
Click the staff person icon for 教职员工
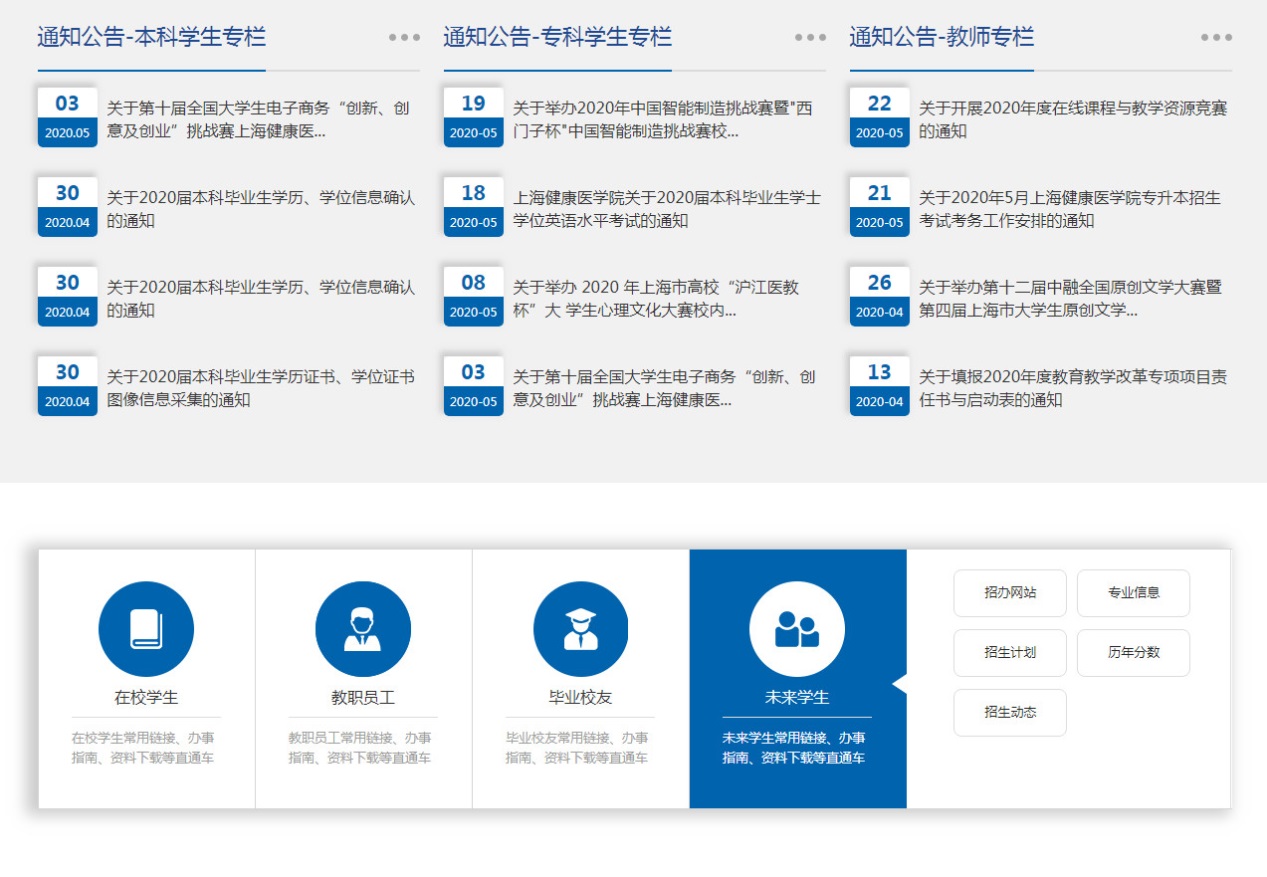[x=363, y=629]
